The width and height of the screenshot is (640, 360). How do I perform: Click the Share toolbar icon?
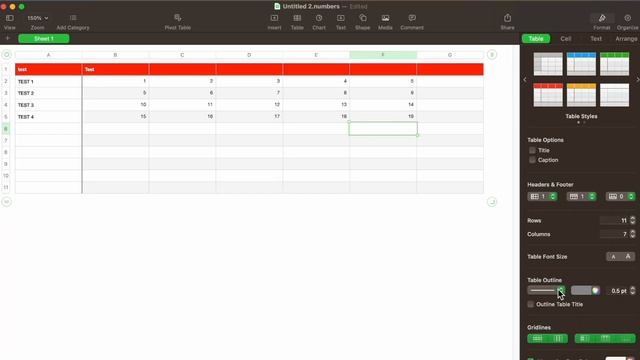[x=507, y=18]
